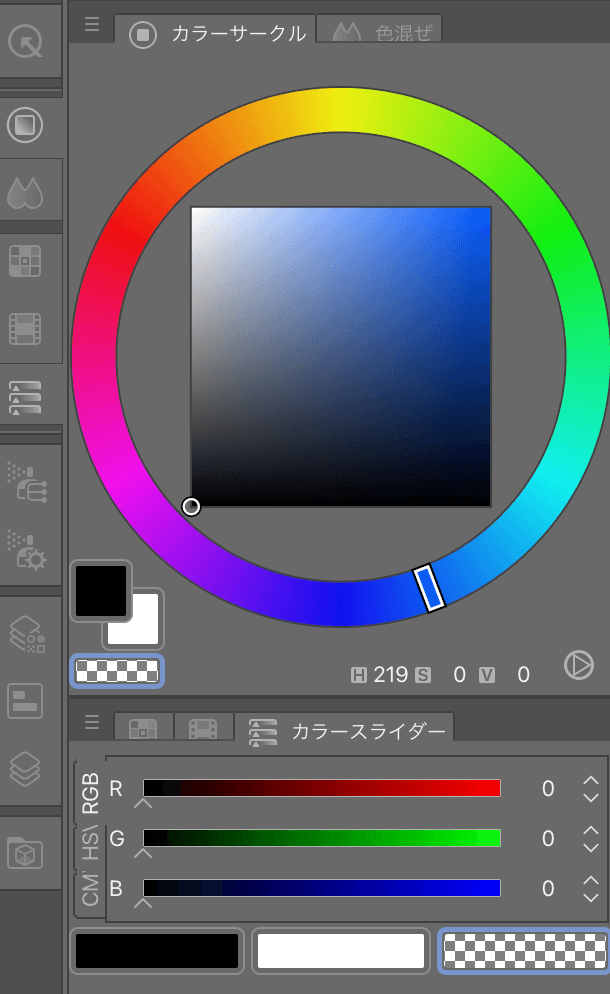Open the Color Slider sidebar icon

(25, 397)
